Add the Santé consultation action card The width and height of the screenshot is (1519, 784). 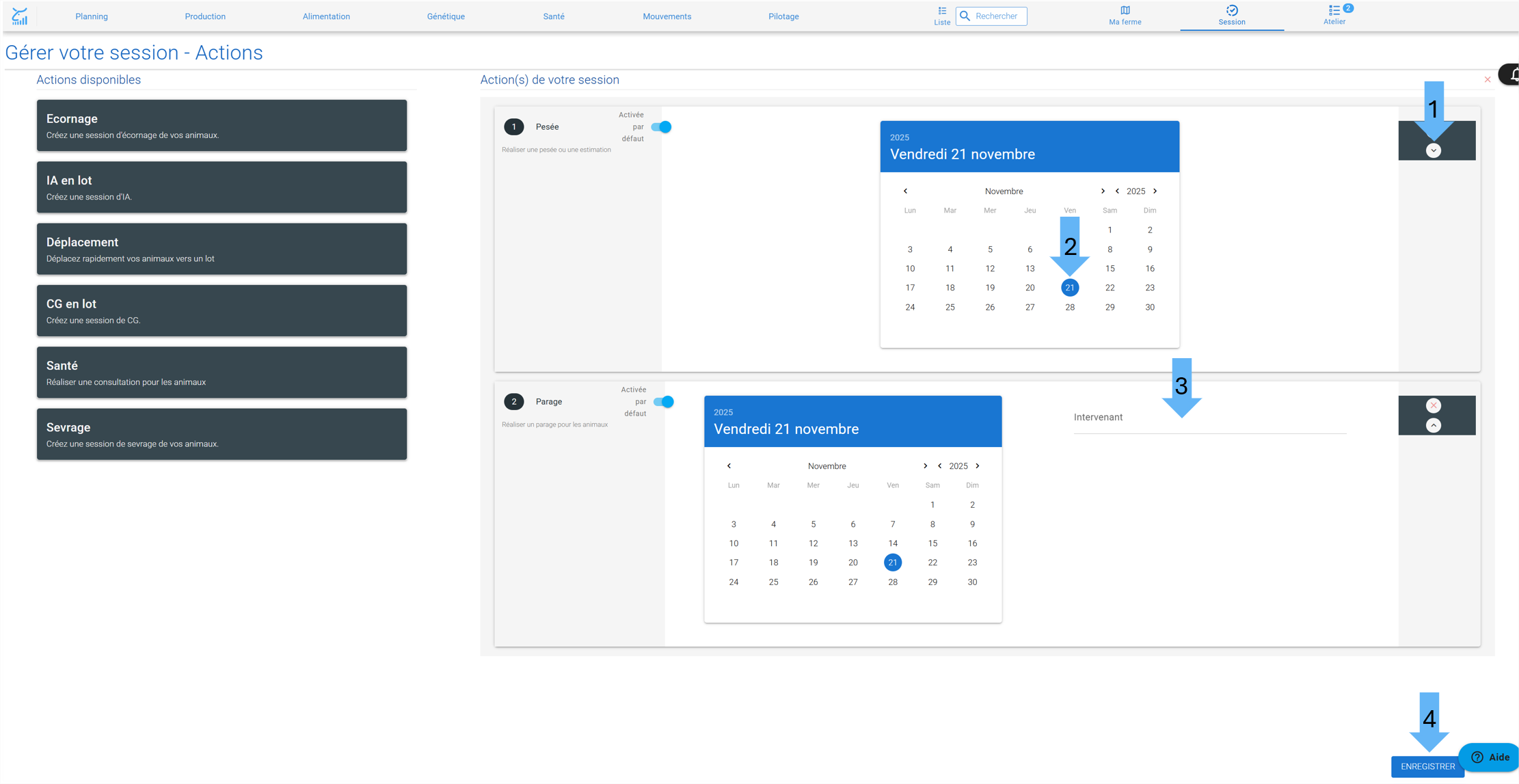pyautogui.click(x=221, y=373)
